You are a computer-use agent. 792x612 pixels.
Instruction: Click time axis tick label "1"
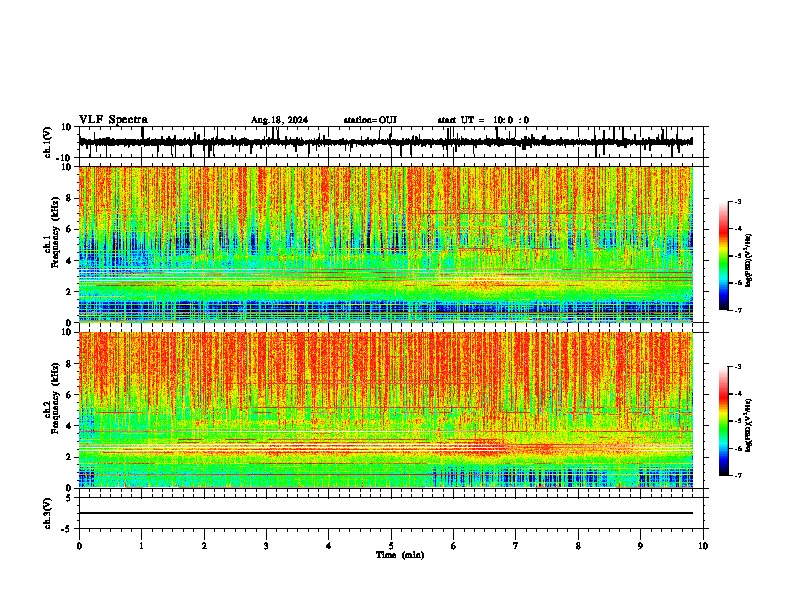141,546
